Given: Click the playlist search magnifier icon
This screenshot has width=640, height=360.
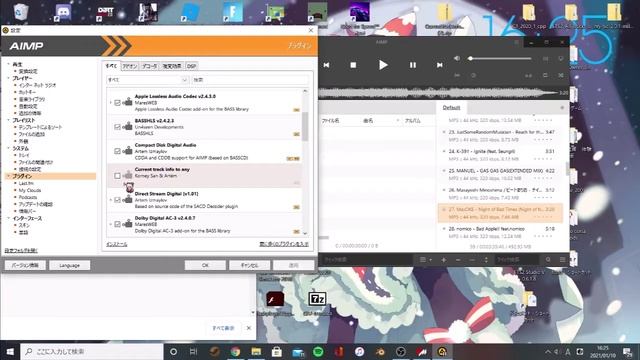Looking at the screenshot, I should [x=548, y=260].
